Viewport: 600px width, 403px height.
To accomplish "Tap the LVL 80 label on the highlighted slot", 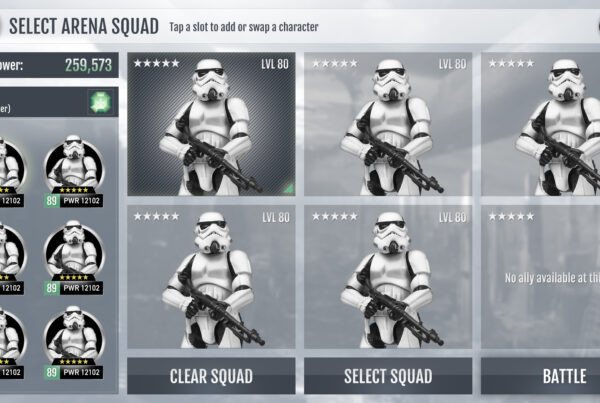I will click(275, 64).
